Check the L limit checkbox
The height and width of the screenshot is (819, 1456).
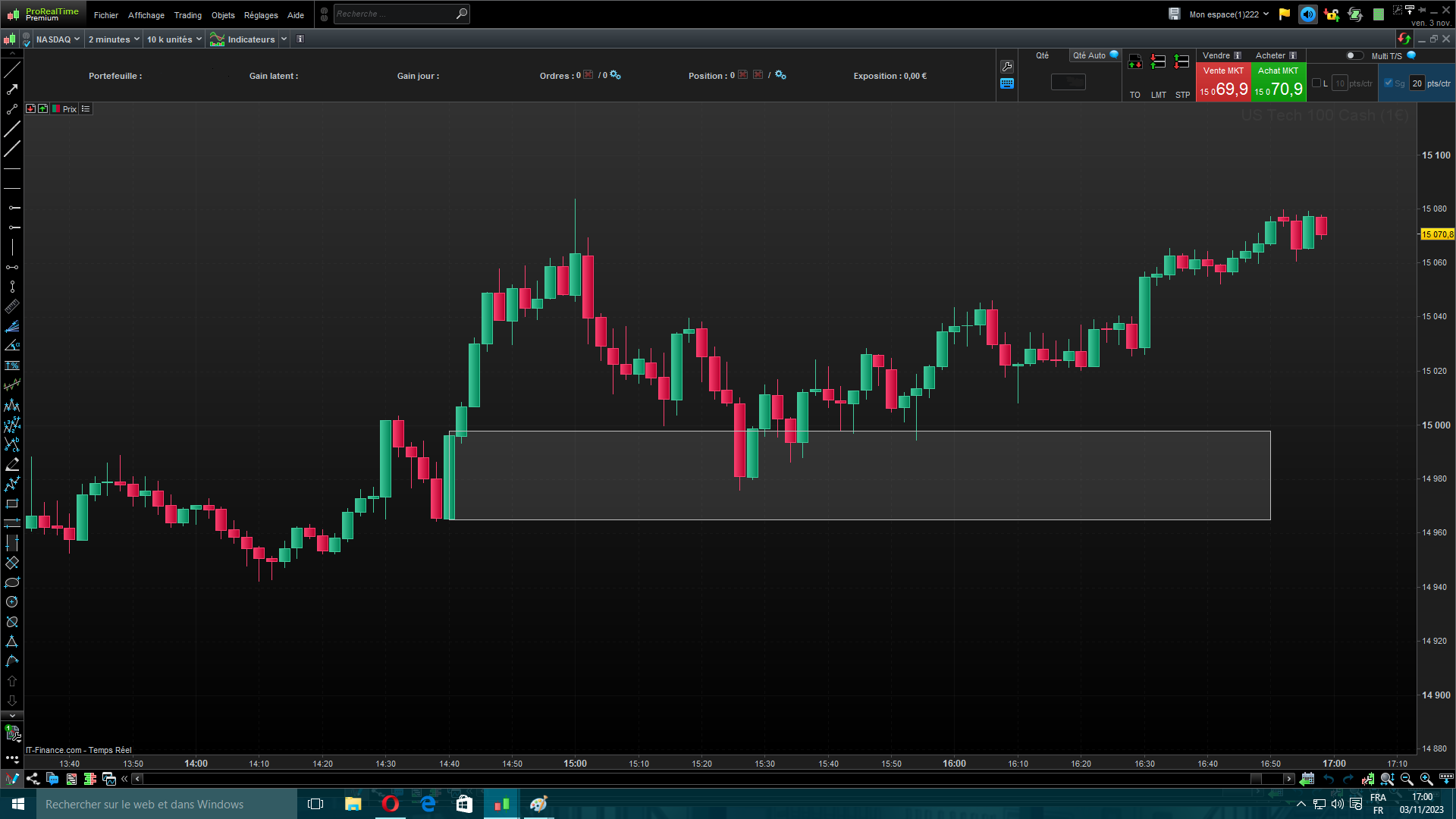pyautogui.click(x=1316, y=83)
